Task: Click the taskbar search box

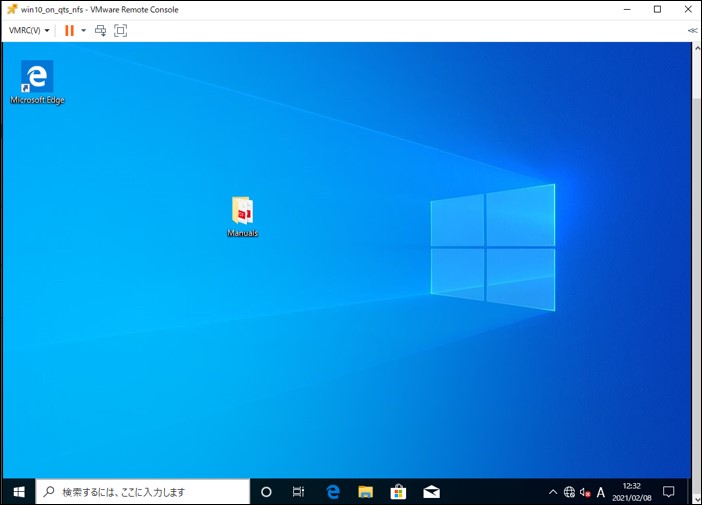Action: (142, 492)
